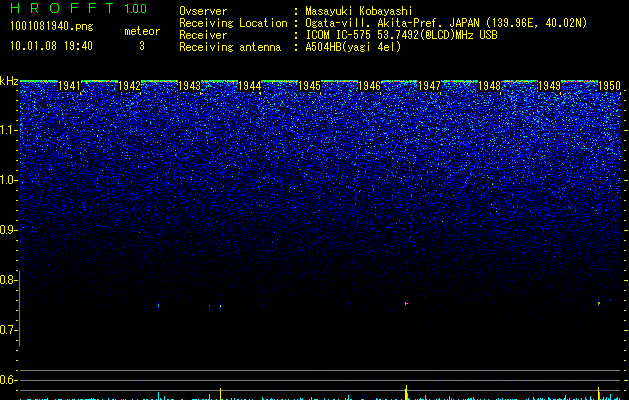This screenshot has height=400, width=629.
Task: Click the Receiving antenna field label
Action: 230,47
